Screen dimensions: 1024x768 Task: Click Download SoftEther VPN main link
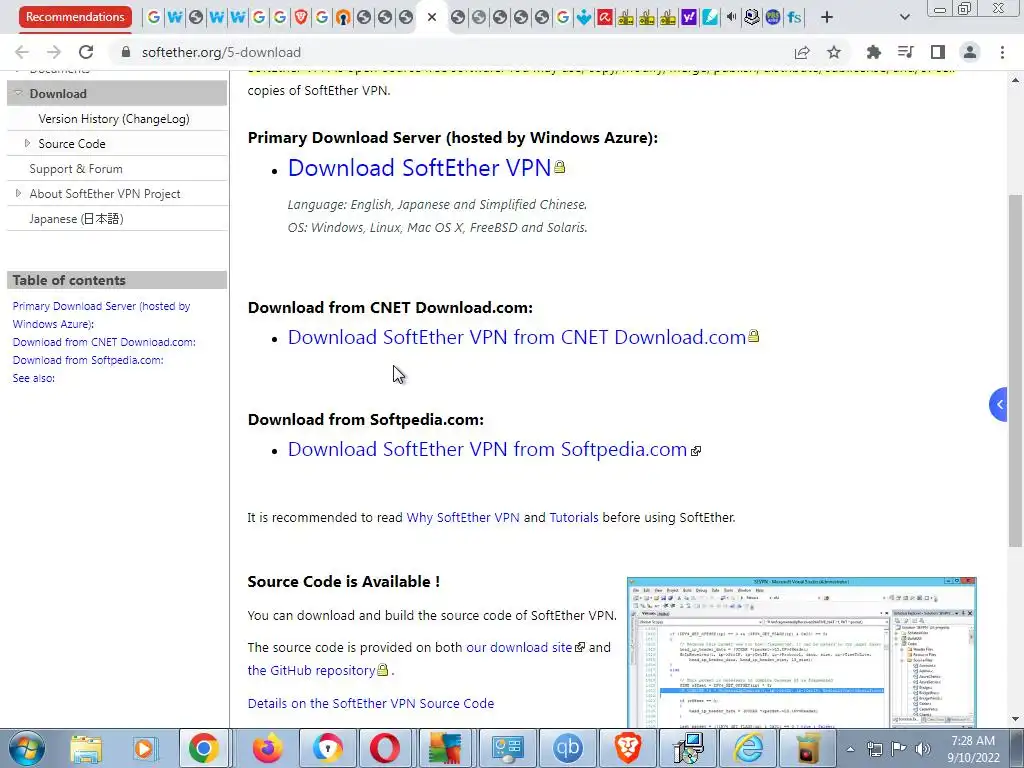tap(419, 168)
